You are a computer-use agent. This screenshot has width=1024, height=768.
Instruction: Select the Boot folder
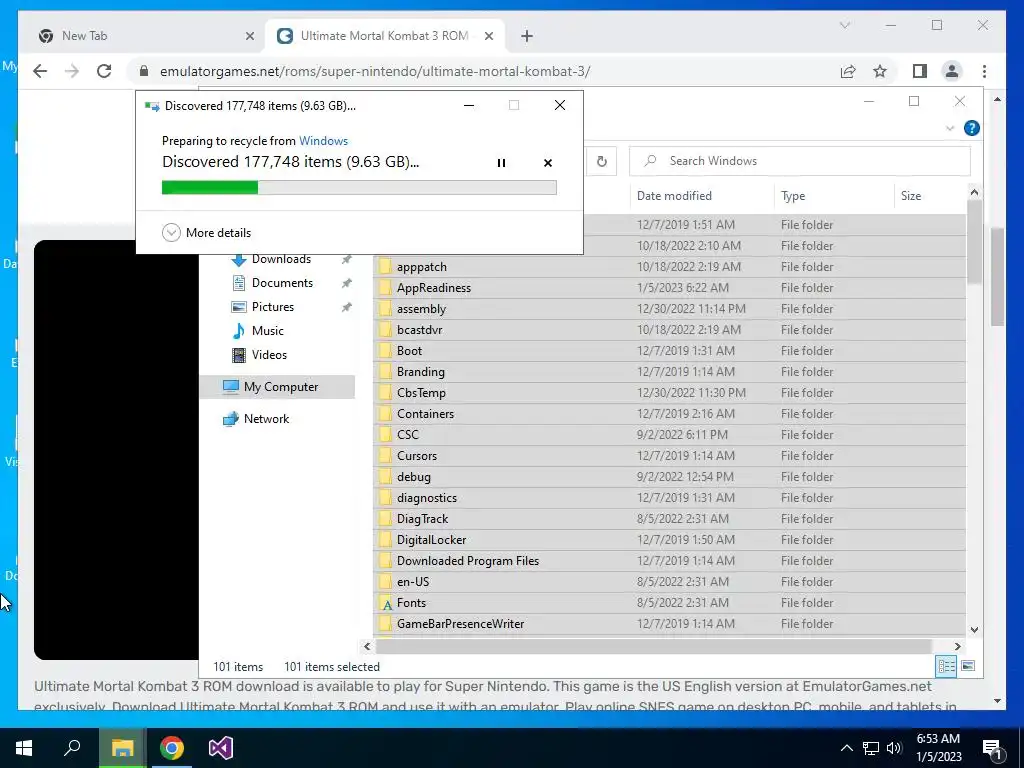point(669,351)
